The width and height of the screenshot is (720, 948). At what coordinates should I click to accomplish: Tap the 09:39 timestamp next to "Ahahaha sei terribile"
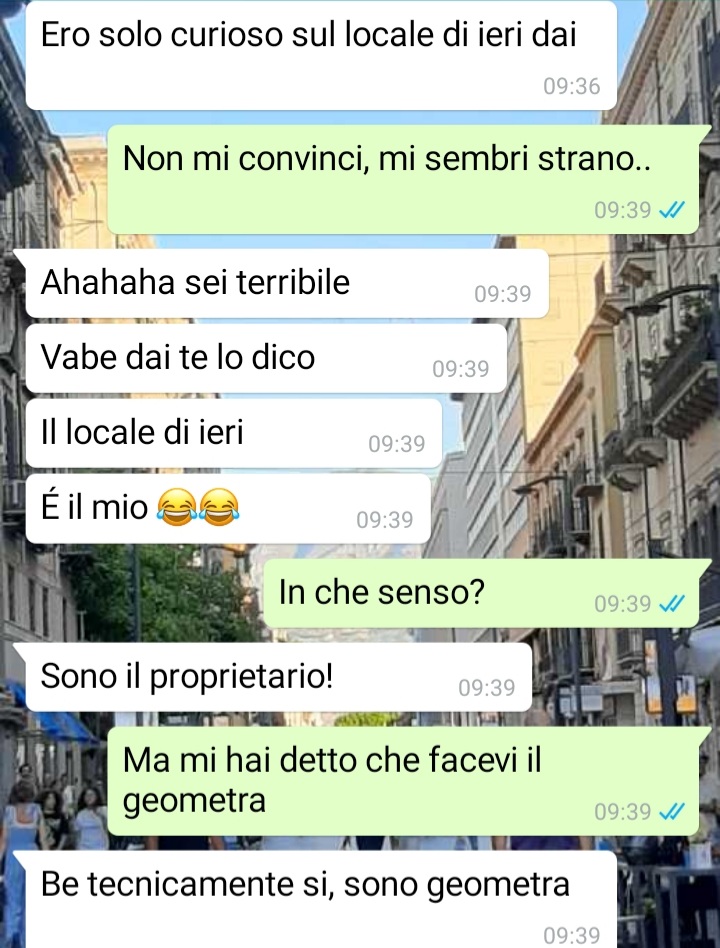[x=502, y=294]
